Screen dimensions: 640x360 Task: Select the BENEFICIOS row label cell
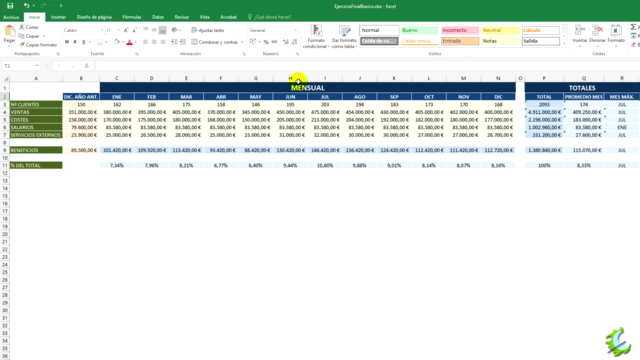point(36,150)
